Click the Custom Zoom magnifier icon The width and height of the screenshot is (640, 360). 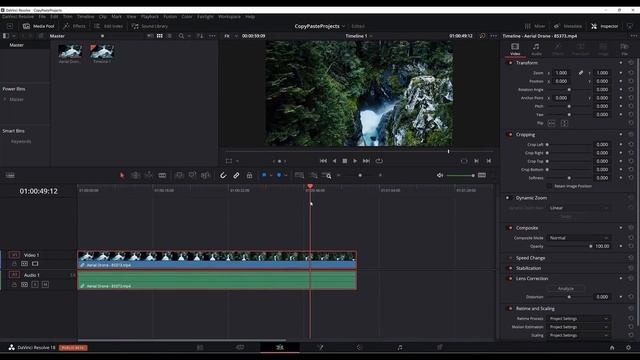327,176
